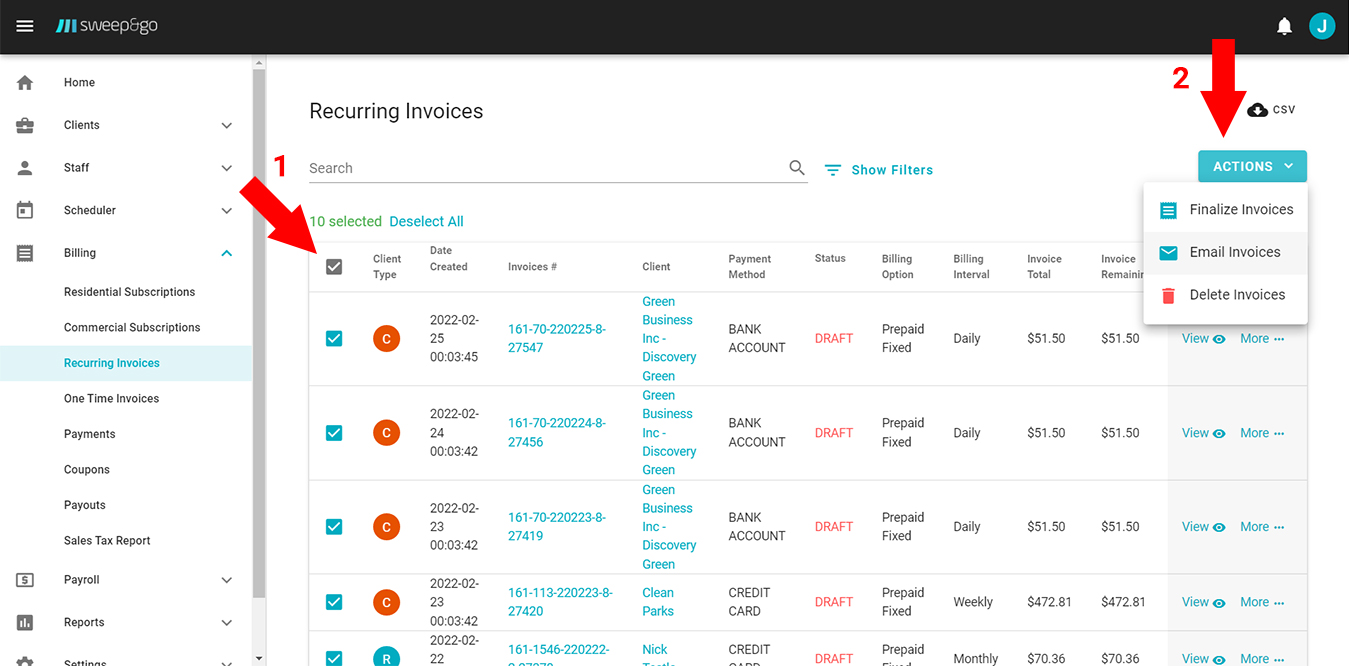Uncheck the invoice 161-70-220225-8-27547 checkbox
The image size is (1349, 666).
(x=334, y=339)
